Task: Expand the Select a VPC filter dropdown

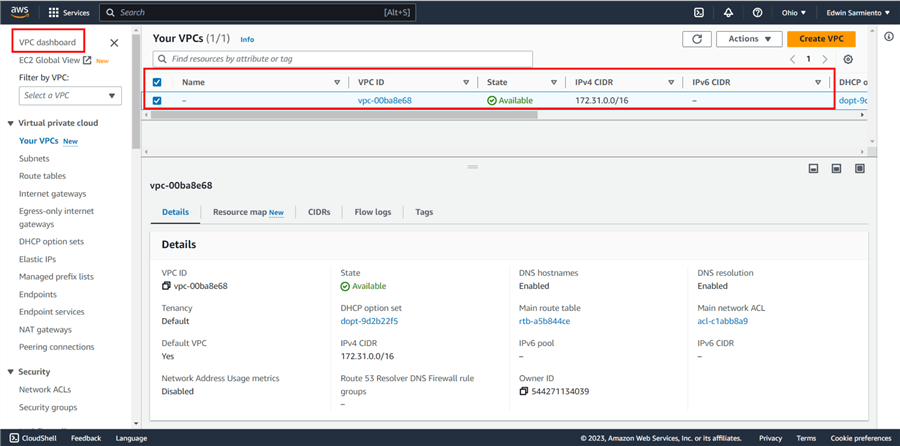Action: coord(70,95)
